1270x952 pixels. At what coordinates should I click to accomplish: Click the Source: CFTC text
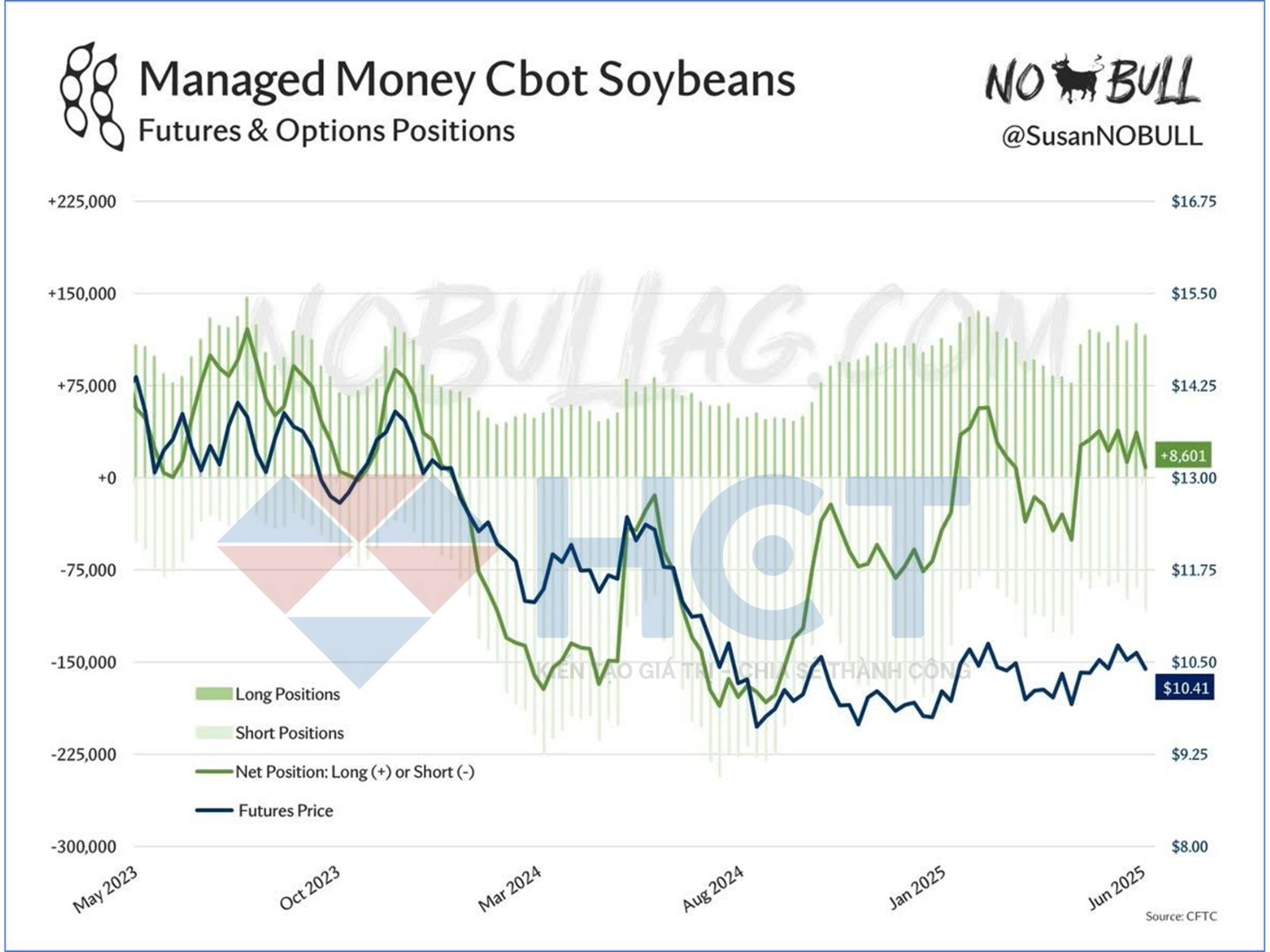(x=1181, y=916)
